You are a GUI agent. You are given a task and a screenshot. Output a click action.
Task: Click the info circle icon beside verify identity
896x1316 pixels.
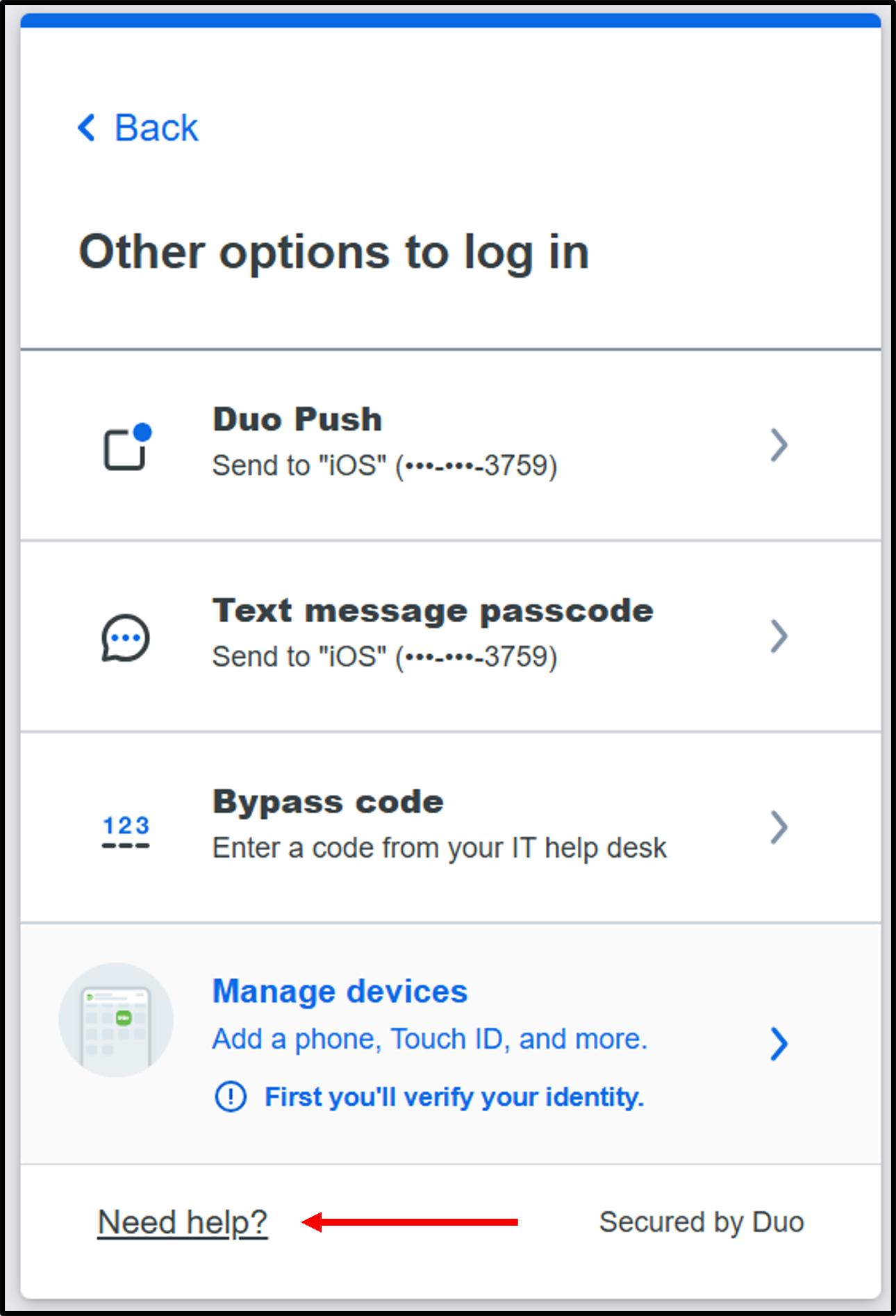pyautogui.click(x=231, y=1097)
